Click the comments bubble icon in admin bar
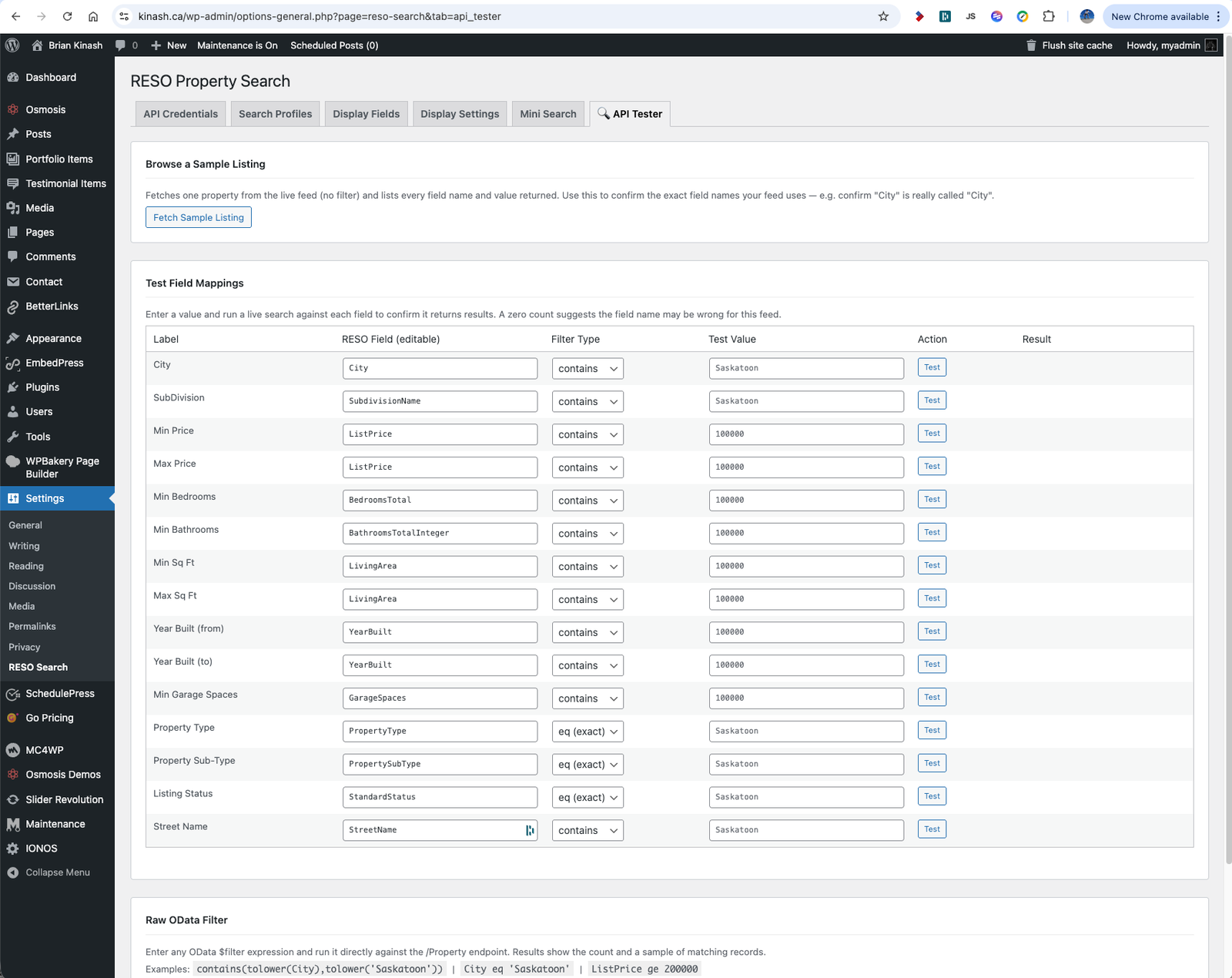This screenshot has height=978, width=1232. coord(121,45)
